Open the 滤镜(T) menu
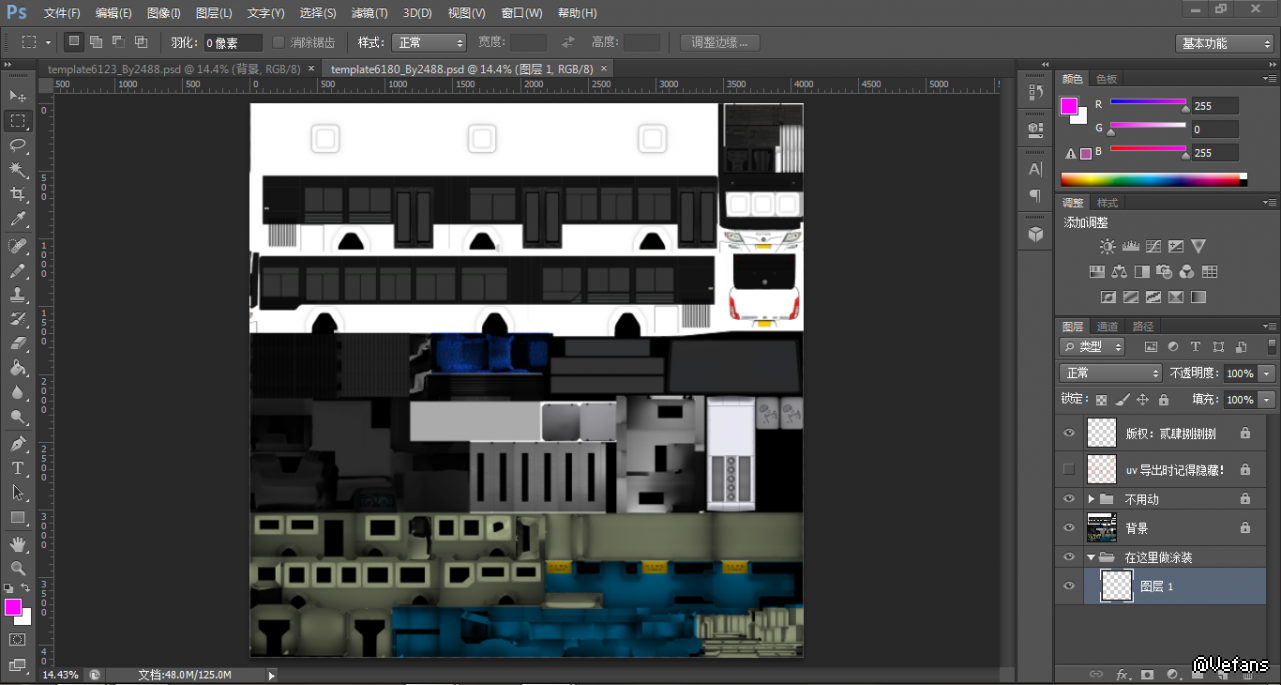Screen dimensions: 1281x685 [x=369, y=13]
